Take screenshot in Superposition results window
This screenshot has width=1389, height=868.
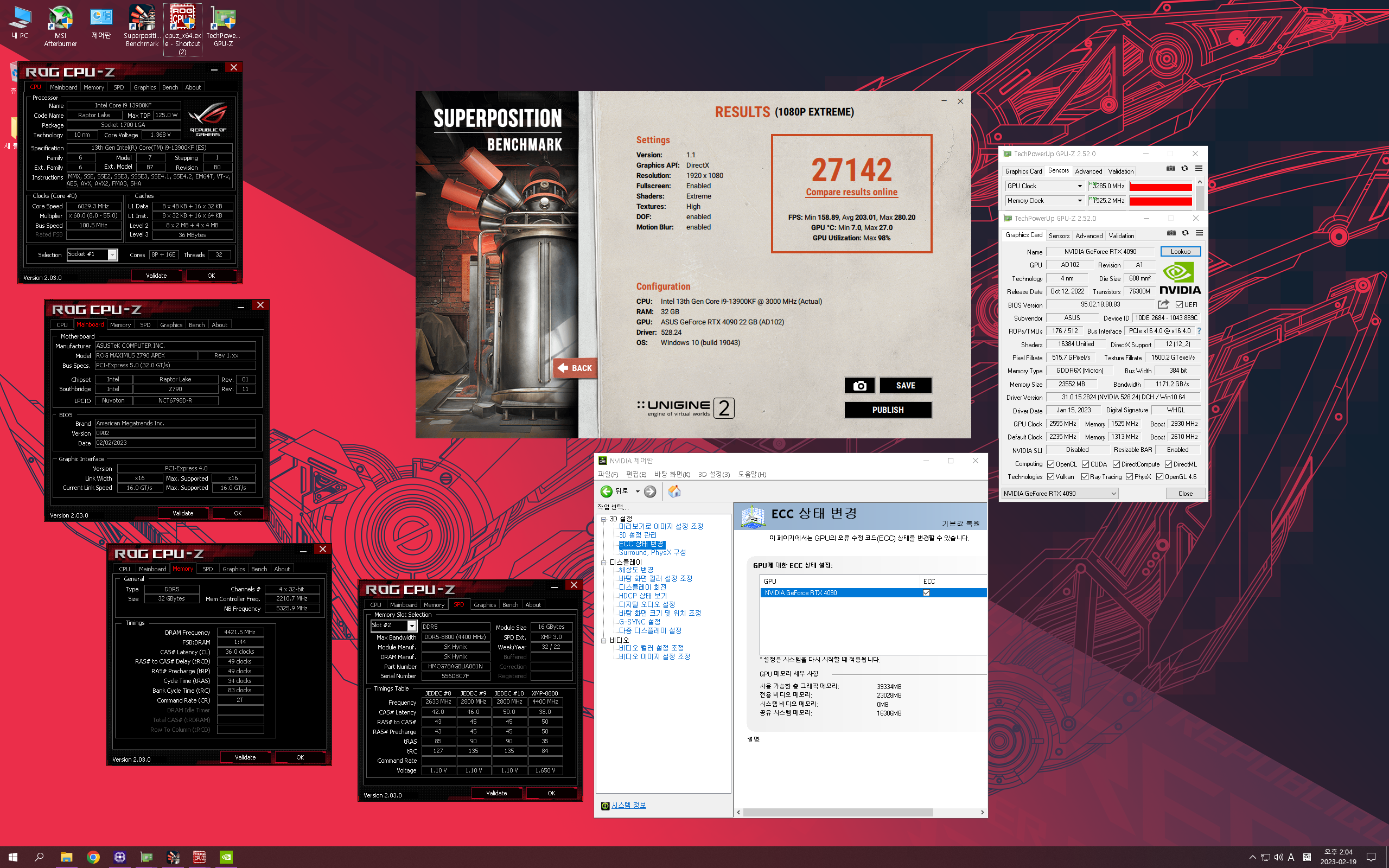click(859, 385)
